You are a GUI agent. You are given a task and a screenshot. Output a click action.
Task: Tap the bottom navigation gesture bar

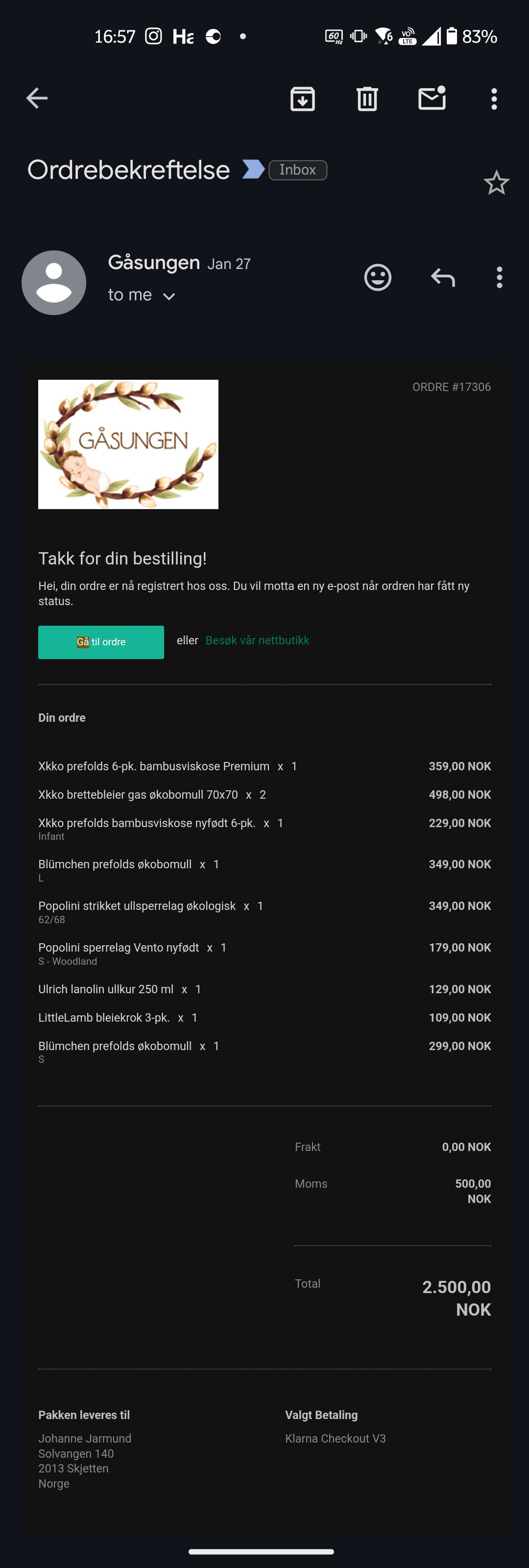261,1551
